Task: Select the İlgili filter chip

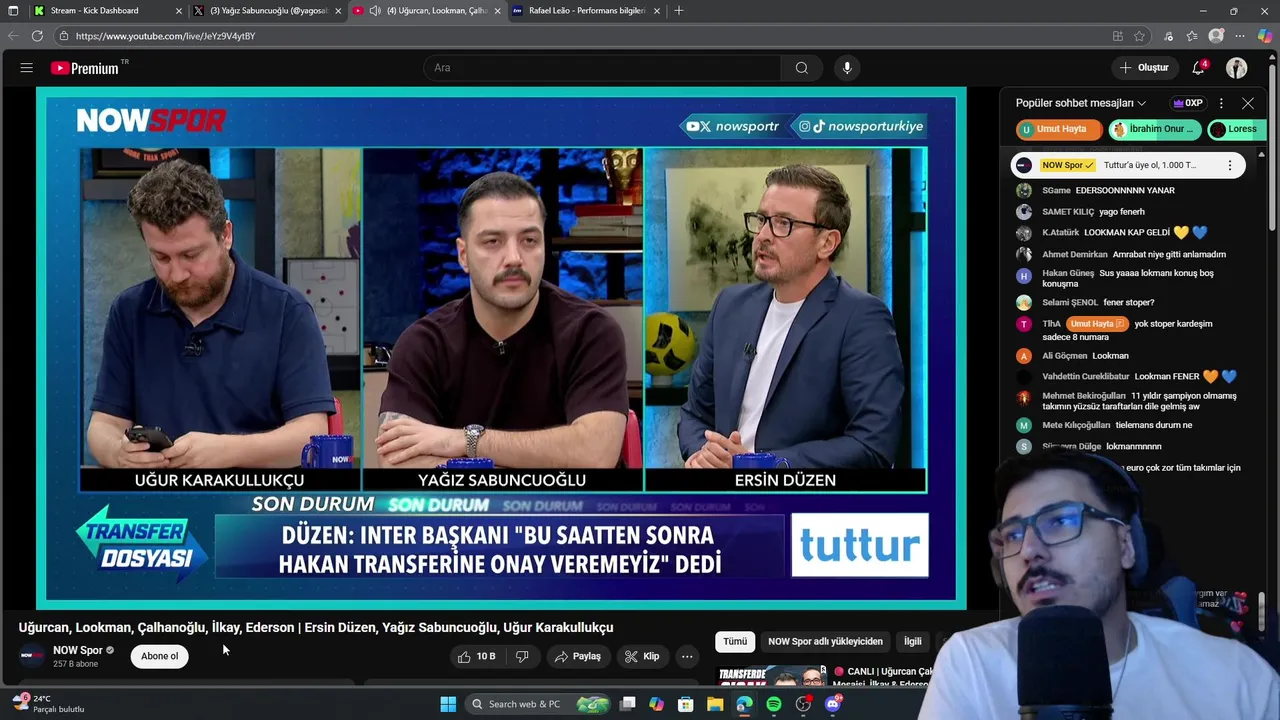Action: pyautogui.click(x=913, y=641)
